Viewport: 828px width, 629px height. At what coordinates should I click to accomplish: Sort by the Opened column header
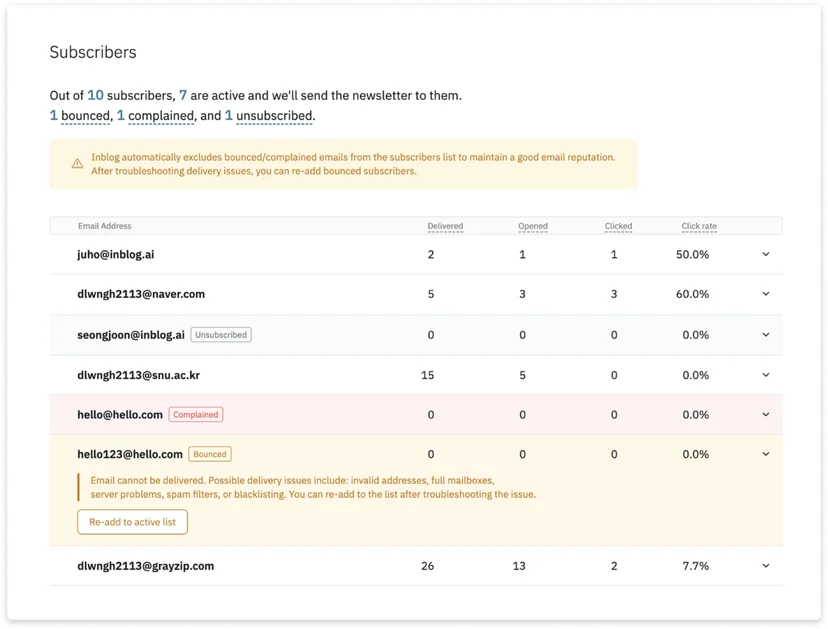tap(533, 226)
